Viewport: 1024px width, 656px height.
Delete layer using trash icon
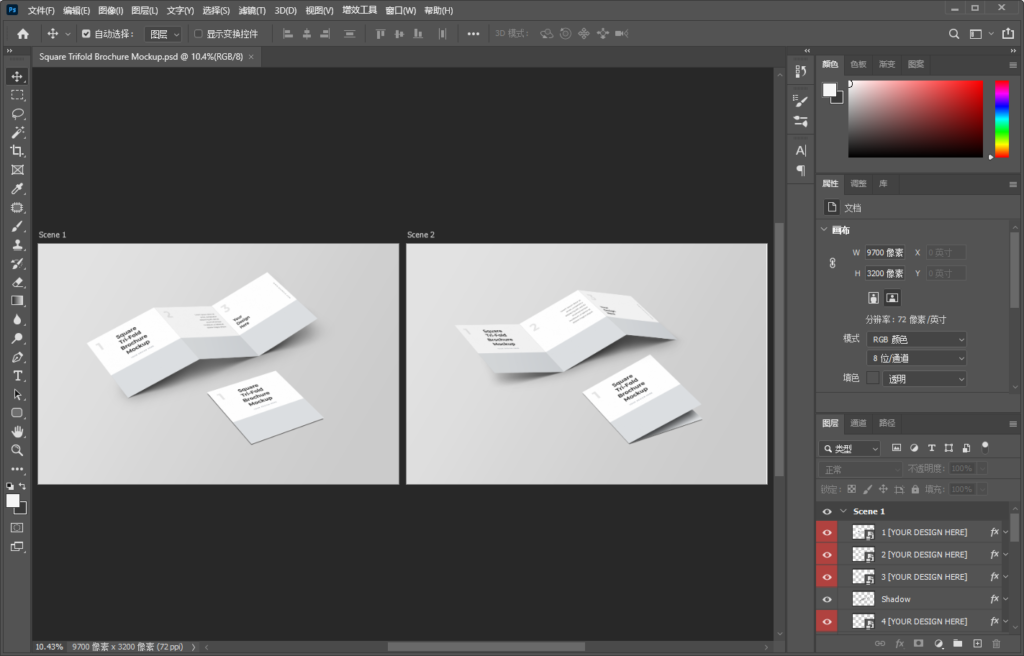(x=996, y=644)
